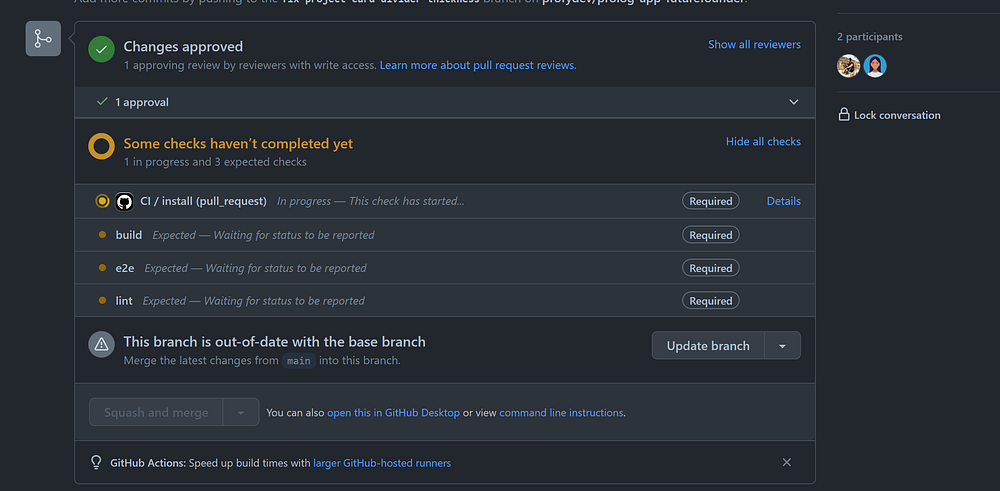Click the out-of-date warning triangle icon
Viewport: 1000px width, 491px height.
coord(101,345)
